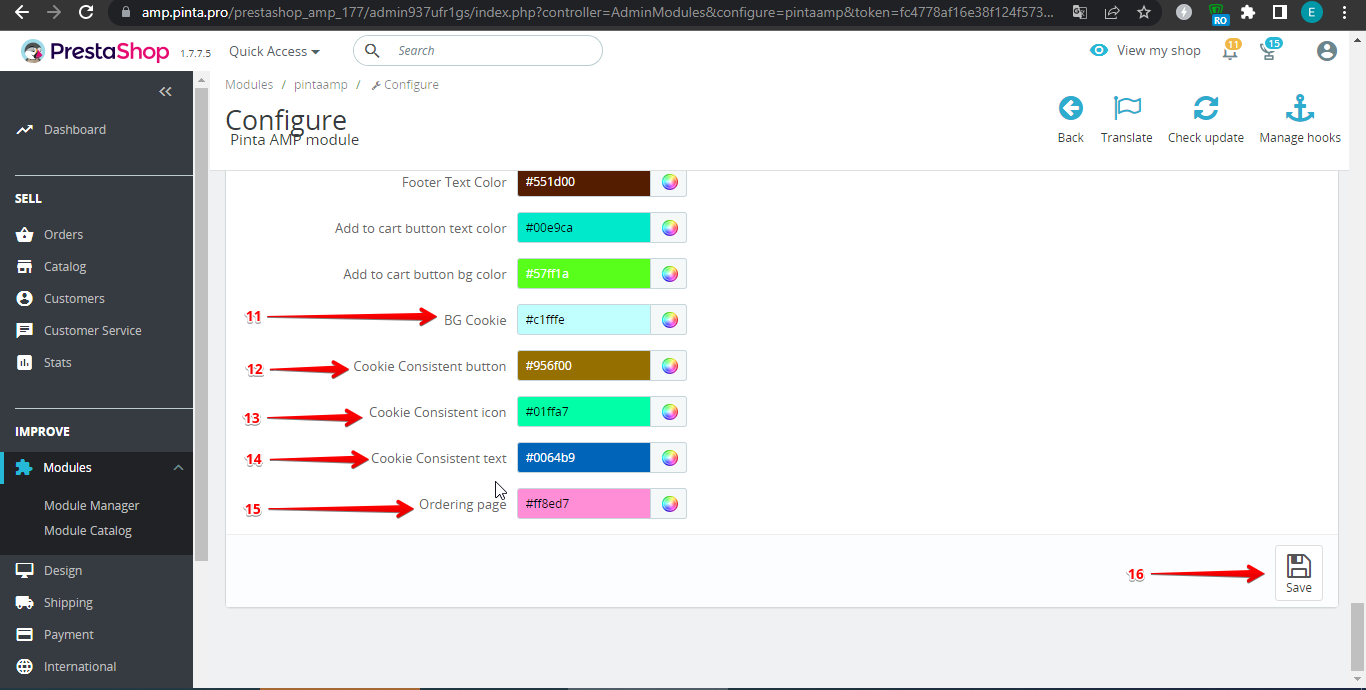Click the Back arrow icon
This screenshot has height=690, width=1366.
[1070, 109]
